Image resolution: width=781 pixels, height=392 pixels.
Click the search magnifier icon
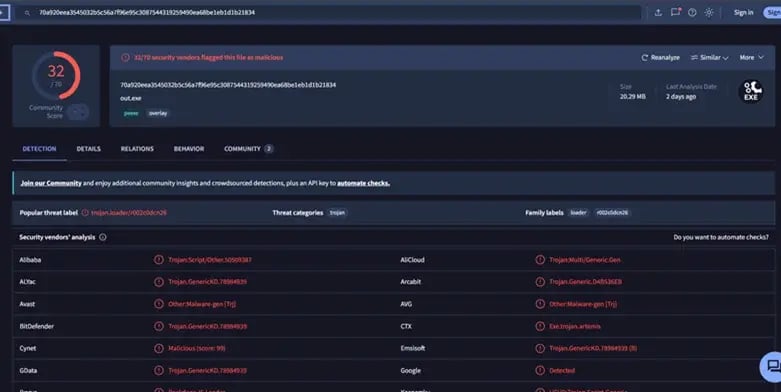(x=27, y=12)
